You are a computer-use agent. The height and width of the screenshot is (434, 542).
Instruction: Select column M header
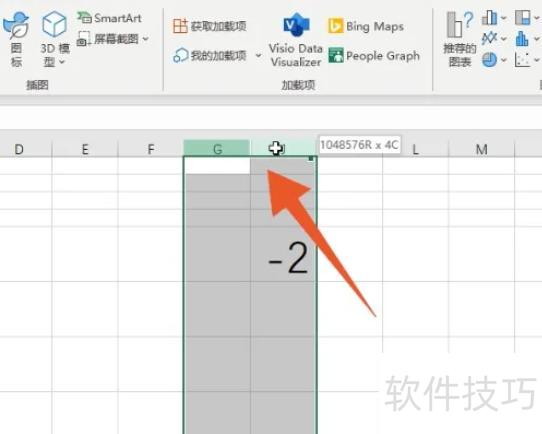482,149
